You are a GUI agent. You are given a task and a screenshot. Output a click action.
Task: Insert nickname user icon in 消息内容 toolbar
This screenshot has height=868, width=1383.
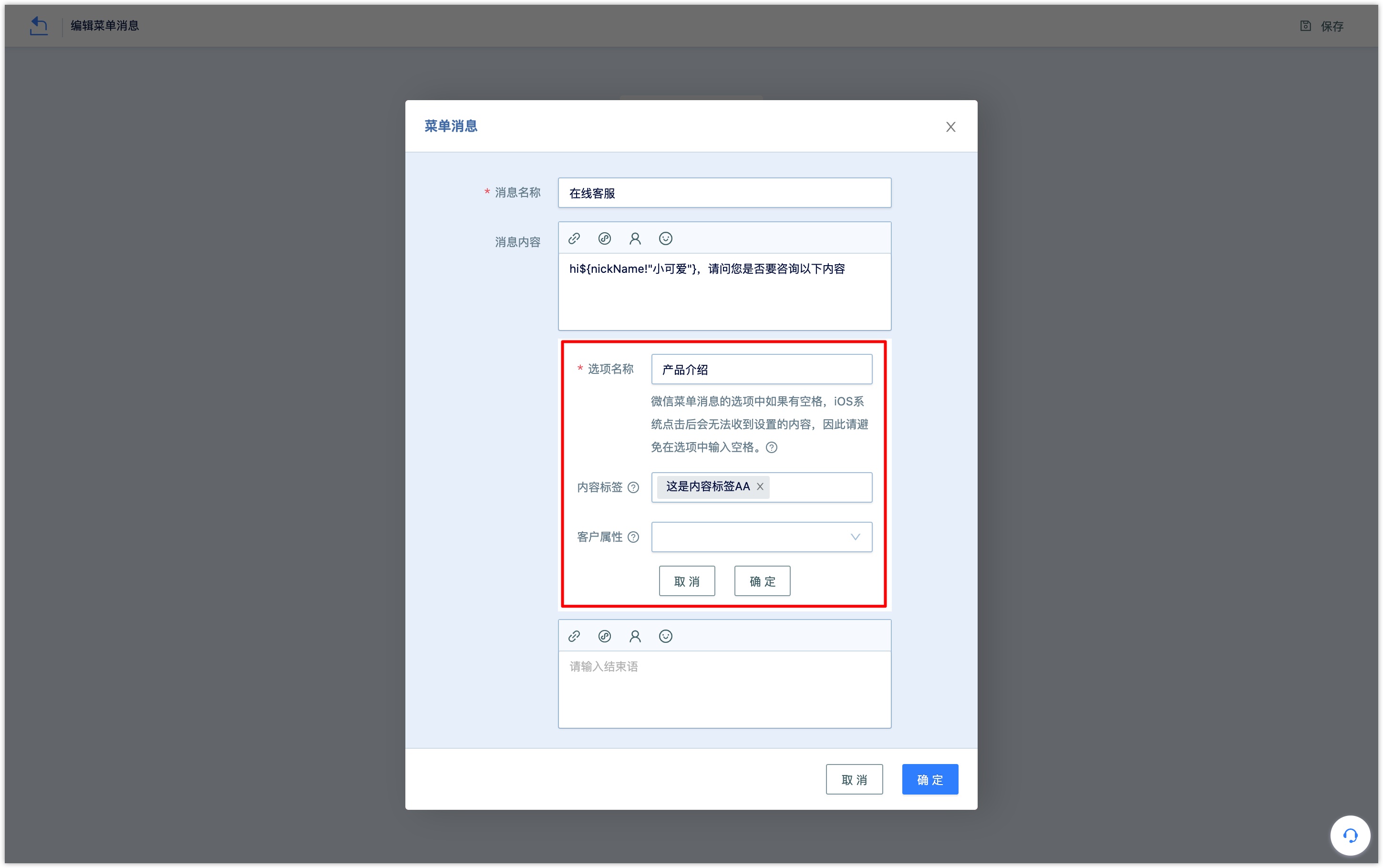(x=635, y=238)
